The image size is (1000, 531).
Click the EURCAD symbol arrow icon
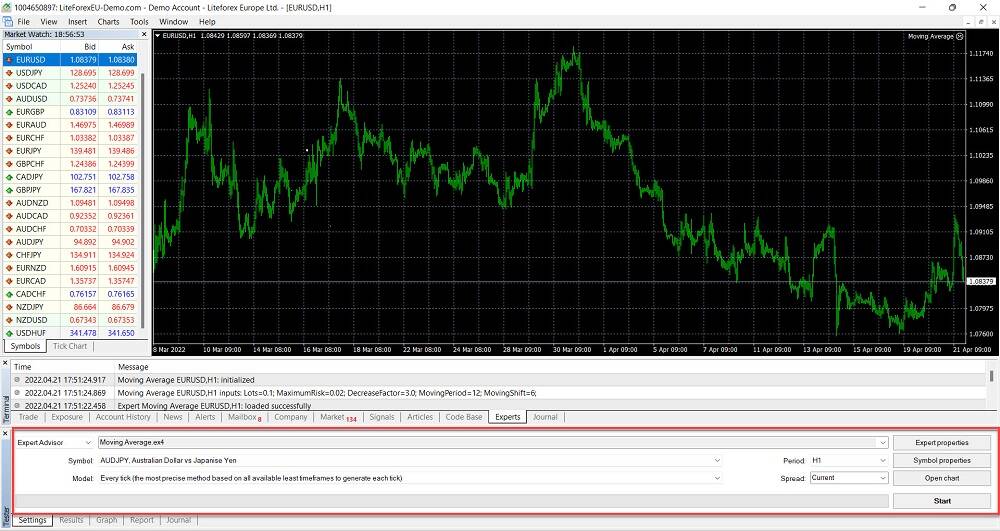click(9, 281)
